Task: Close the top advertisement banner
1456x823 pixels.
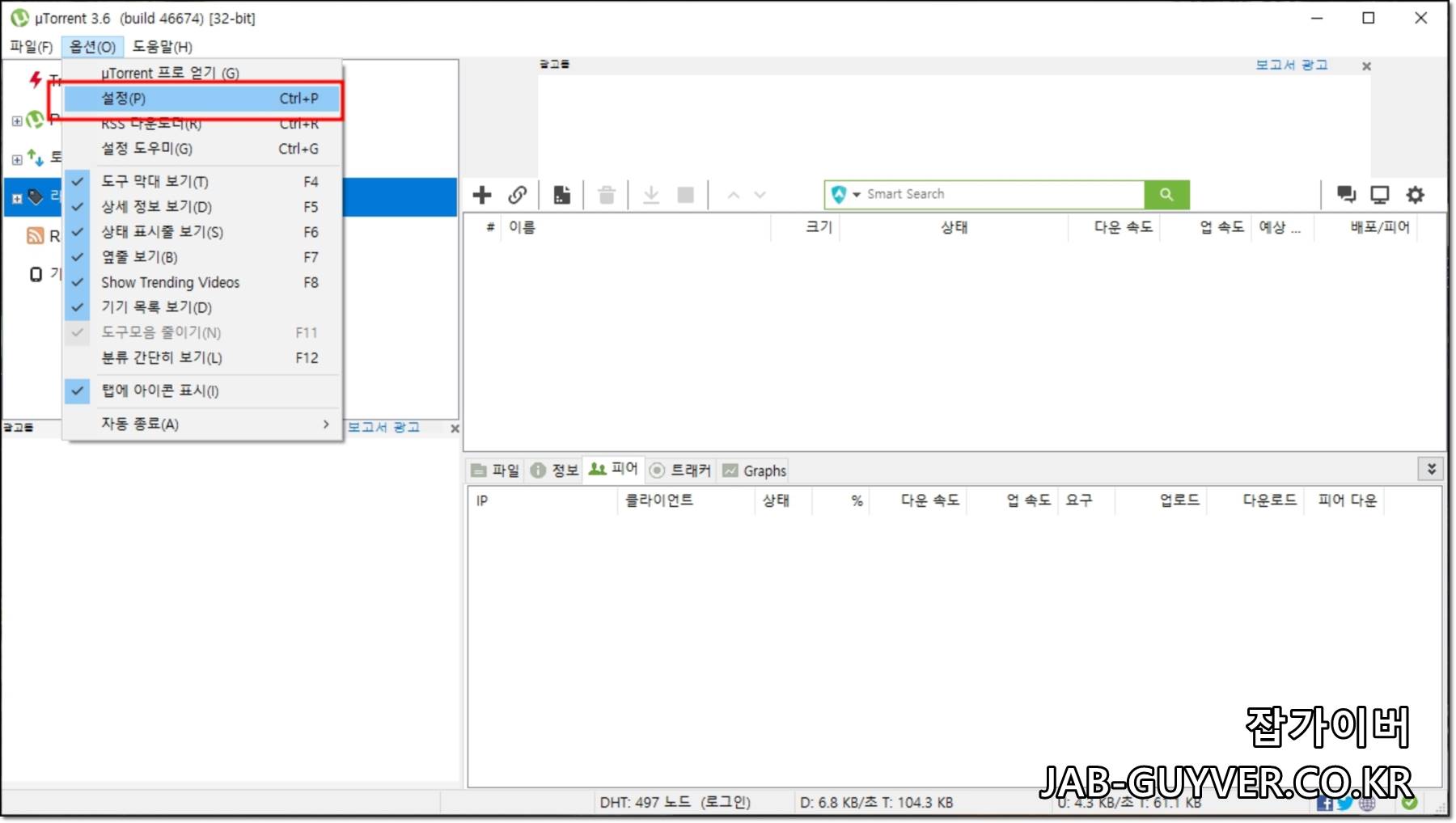Action: tap(1366, 66)
